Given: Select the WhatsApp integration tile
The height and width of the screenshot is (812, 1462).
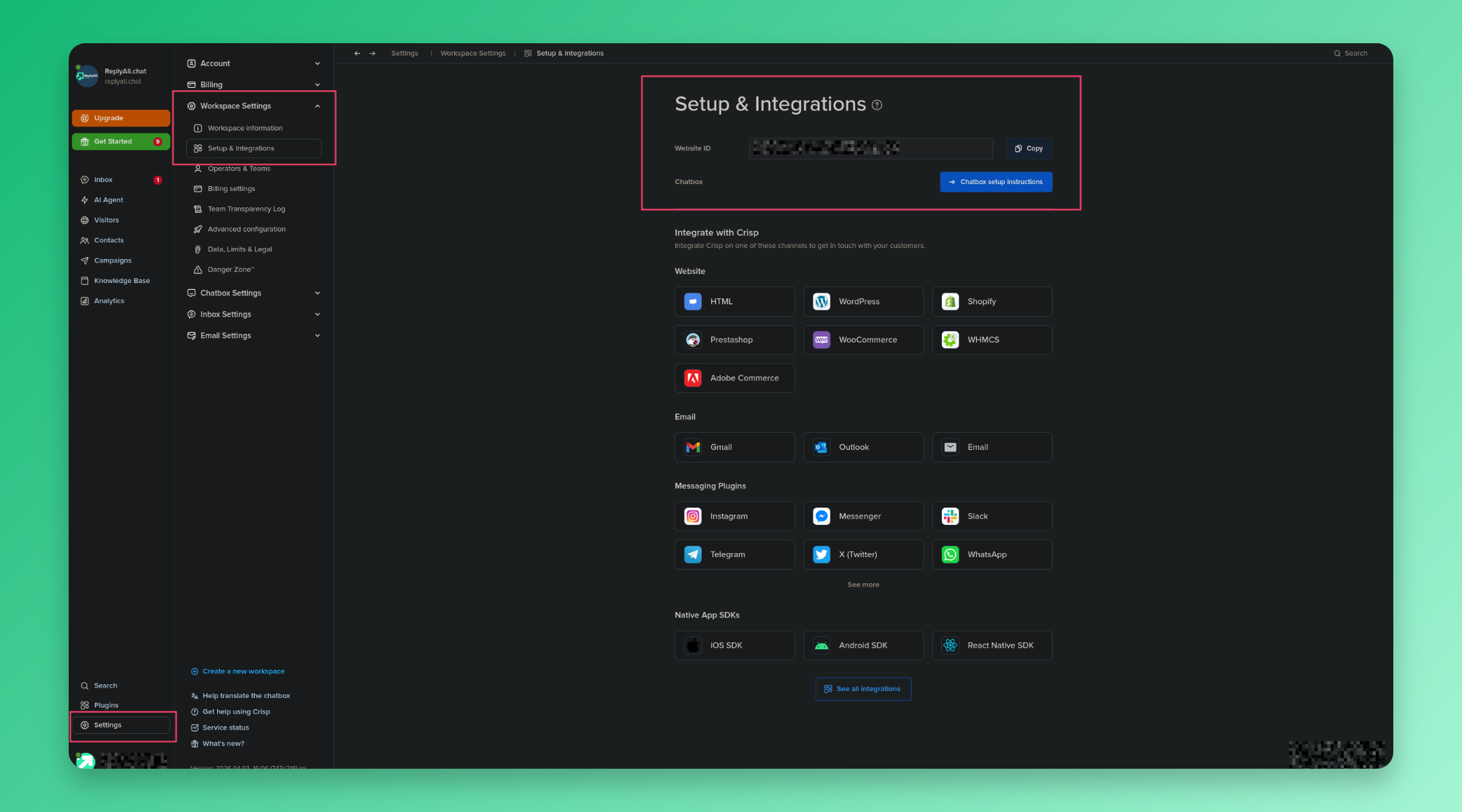Looking at the screenshot, I should 991,554.
